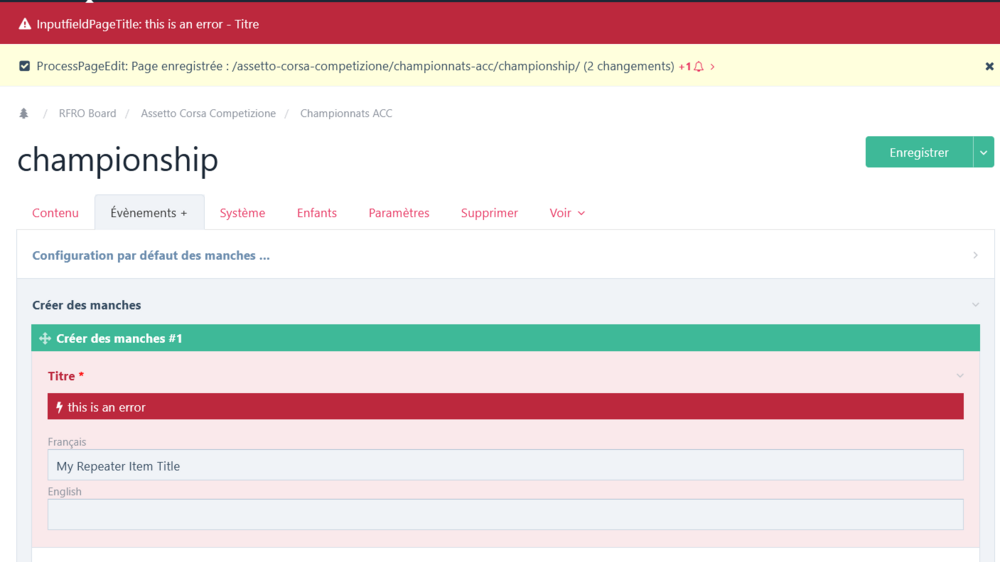The width and height of the screenshot is (1000, 562).
Task: Click the Enregistrer save button
Action: (918, 152)
